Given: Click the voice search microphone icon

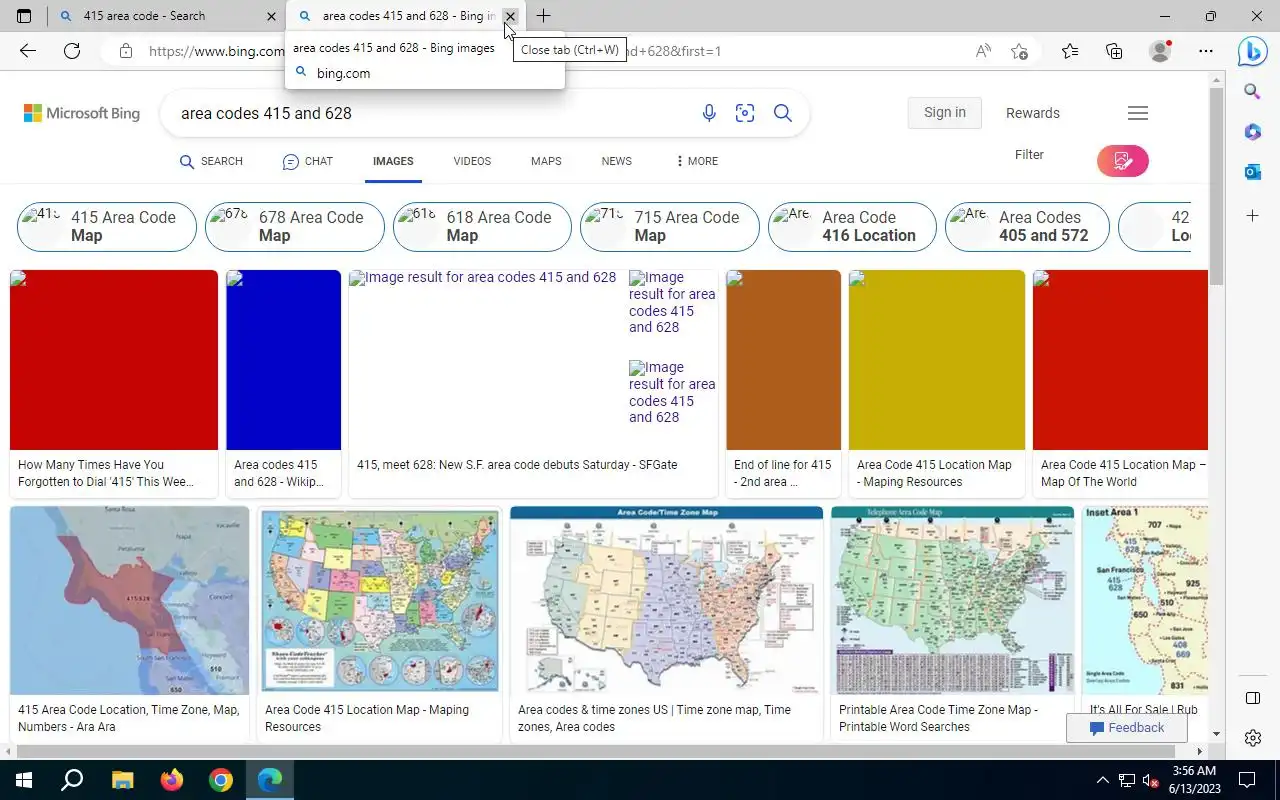Looking at the screenshot, I should tap(709, 113).
